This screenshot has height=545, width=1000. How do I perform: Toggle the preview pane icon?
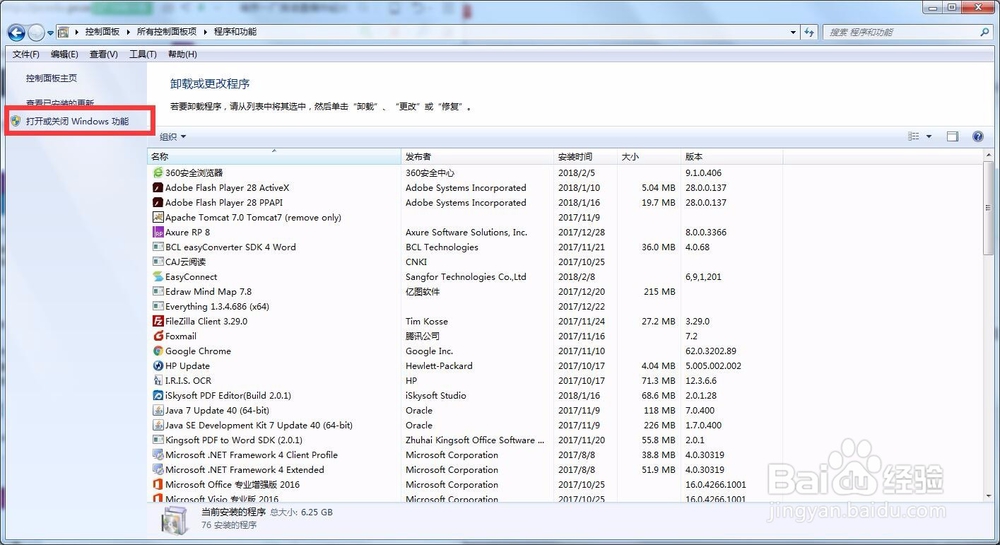point(952,136)
